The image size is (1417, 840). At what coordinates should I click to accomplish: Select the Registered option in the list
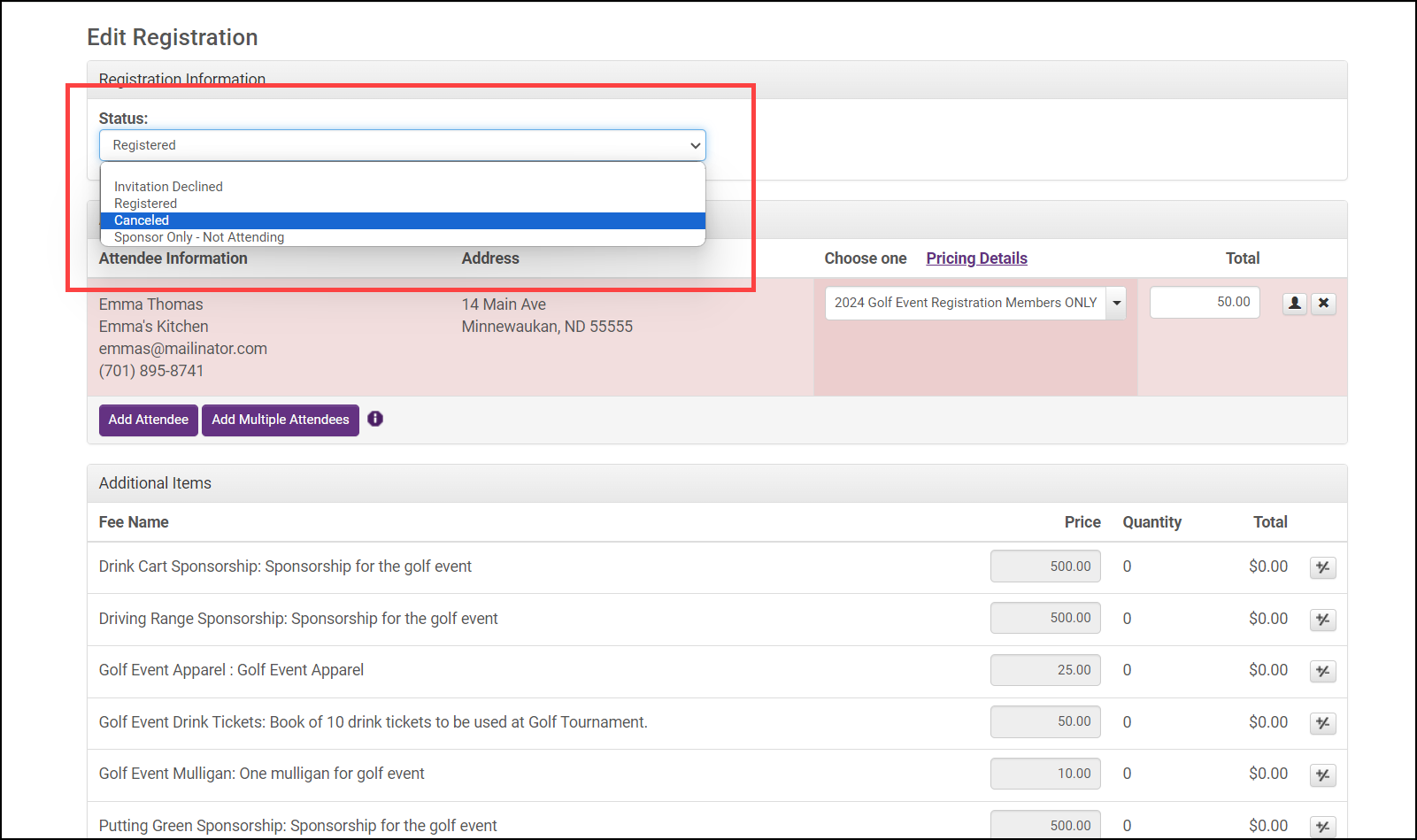pos(145,204)
